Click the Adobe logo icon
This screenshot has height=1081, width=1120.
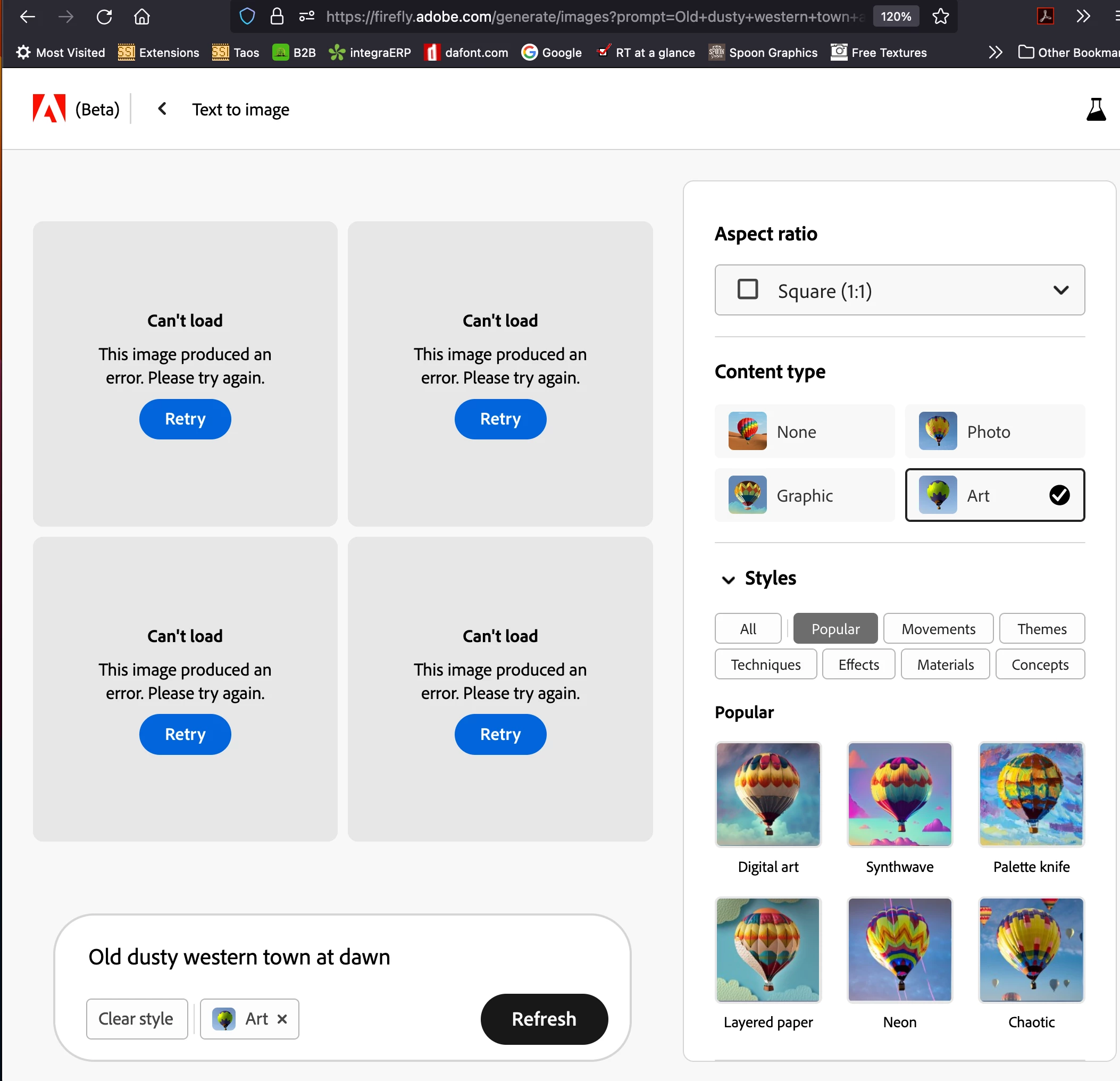click(49, 109)
